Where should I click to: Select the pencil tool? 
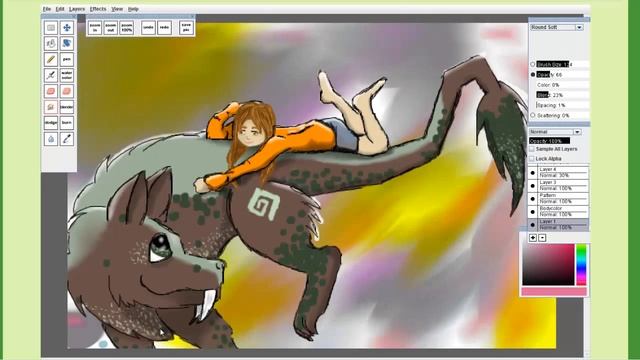click(51, 59)
